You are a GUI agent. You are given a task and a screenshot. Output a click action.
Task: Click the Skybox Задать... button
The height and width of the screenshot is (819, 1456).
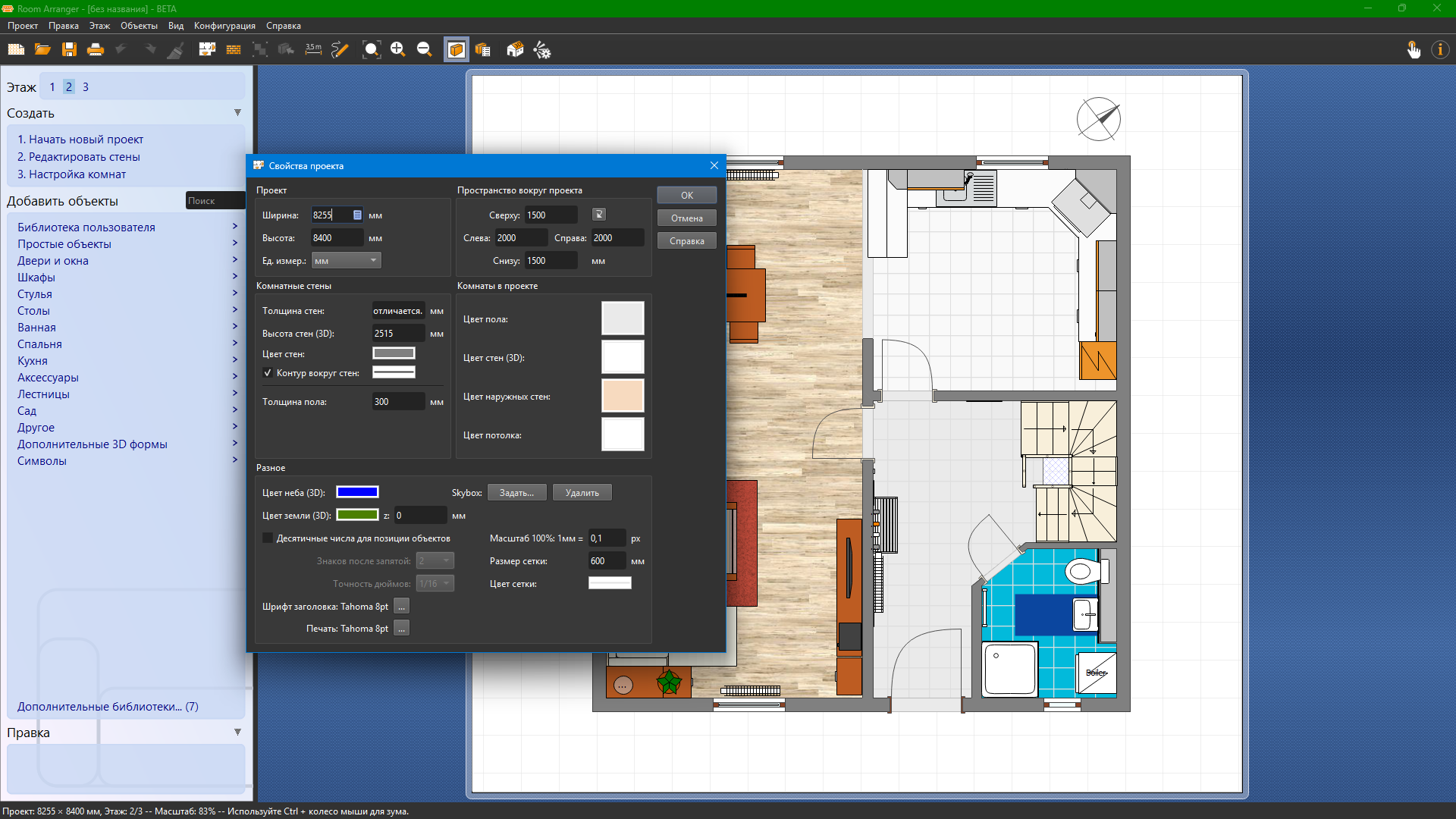point(516,493)
